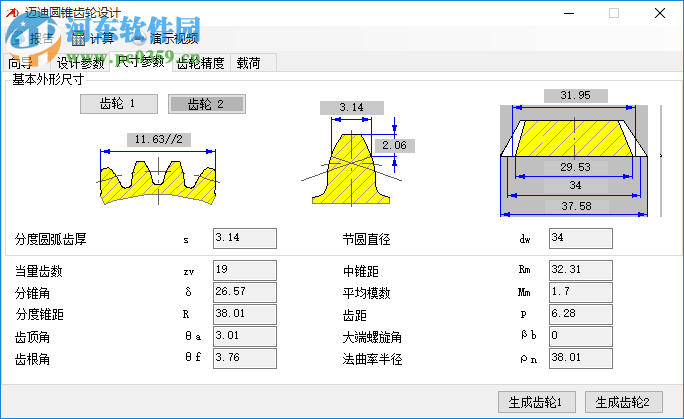Click the single tooth profile diagram
Screen dimensions: 684x419
tap(351, 169)
